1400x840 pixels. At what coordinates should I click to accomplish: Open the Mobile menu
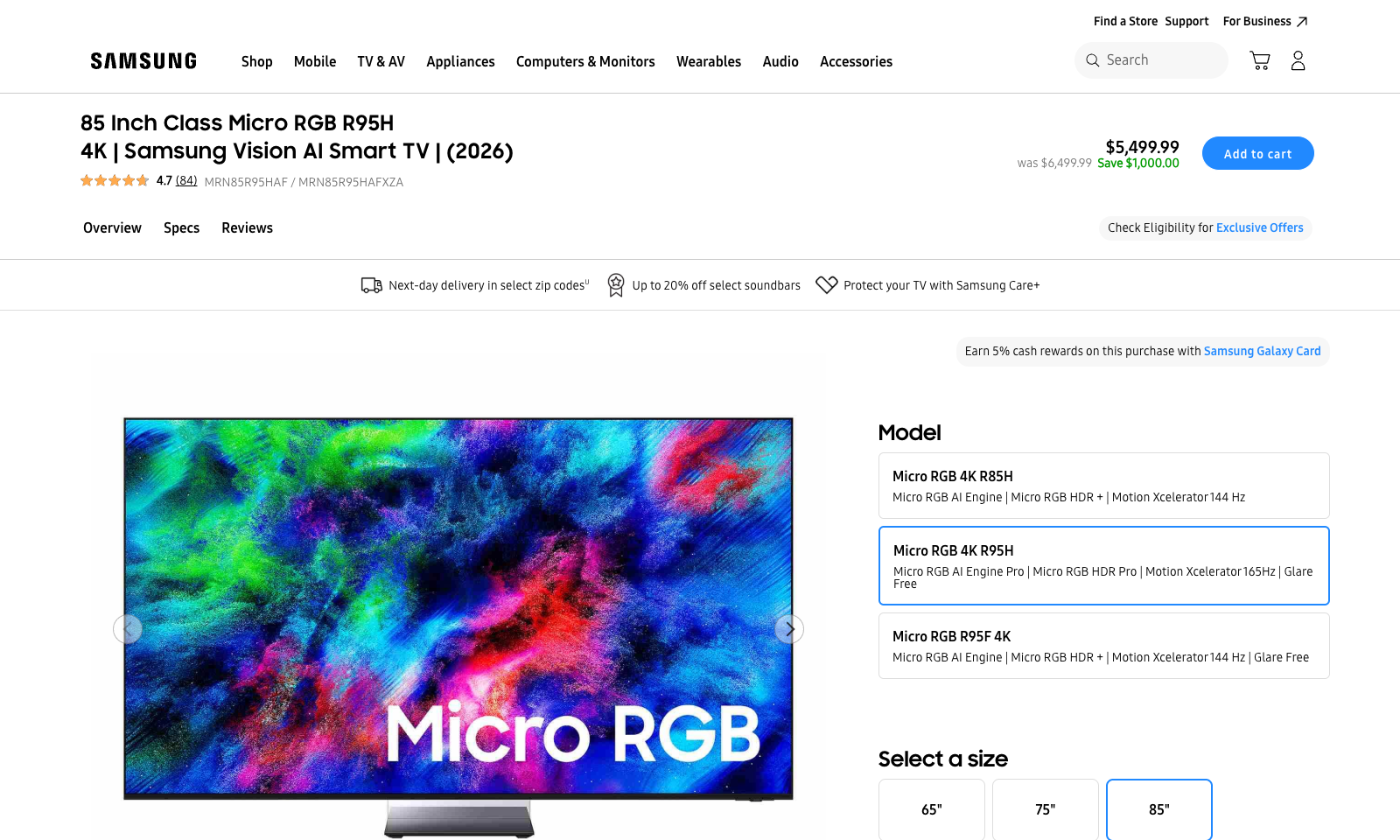[315, 61]
